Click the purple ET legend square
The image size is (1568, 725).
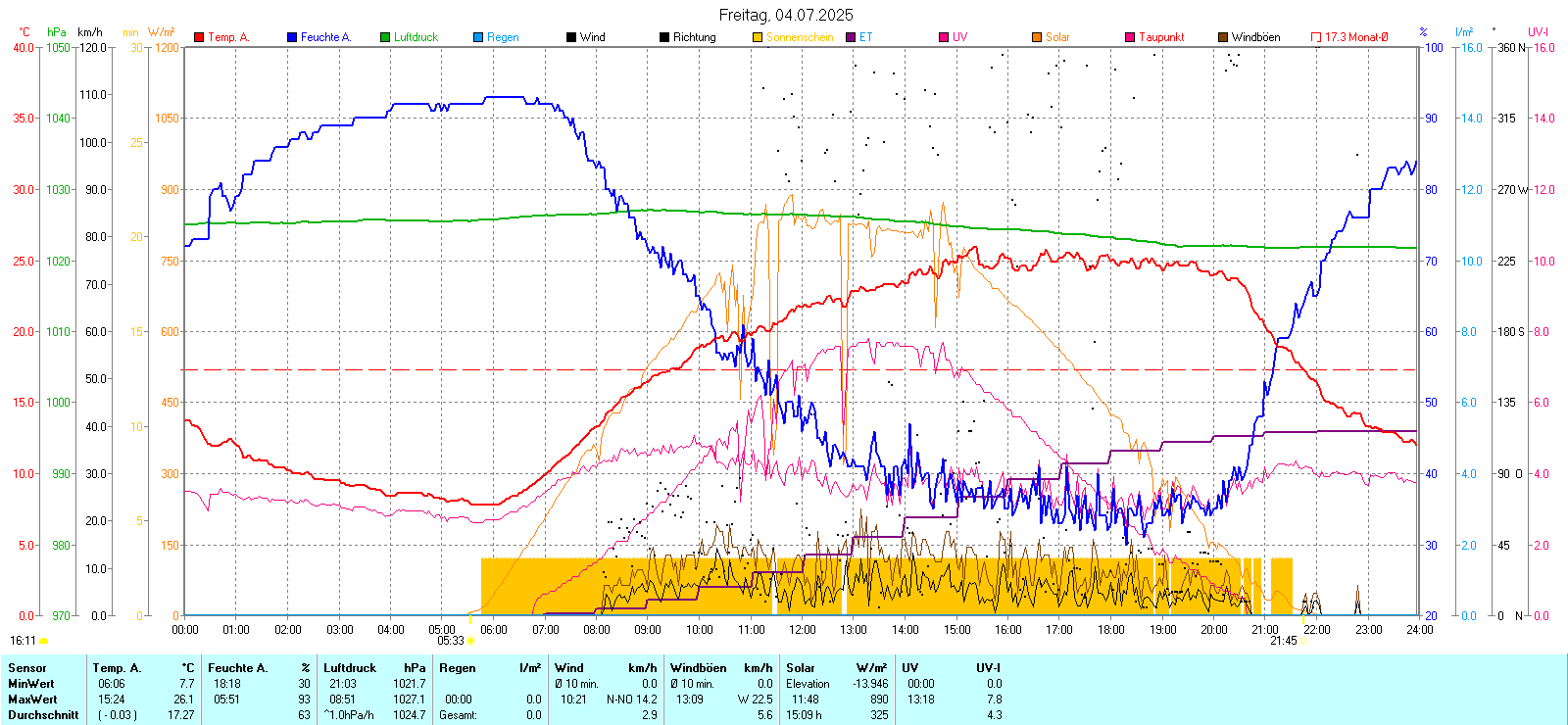coord(851,37)
